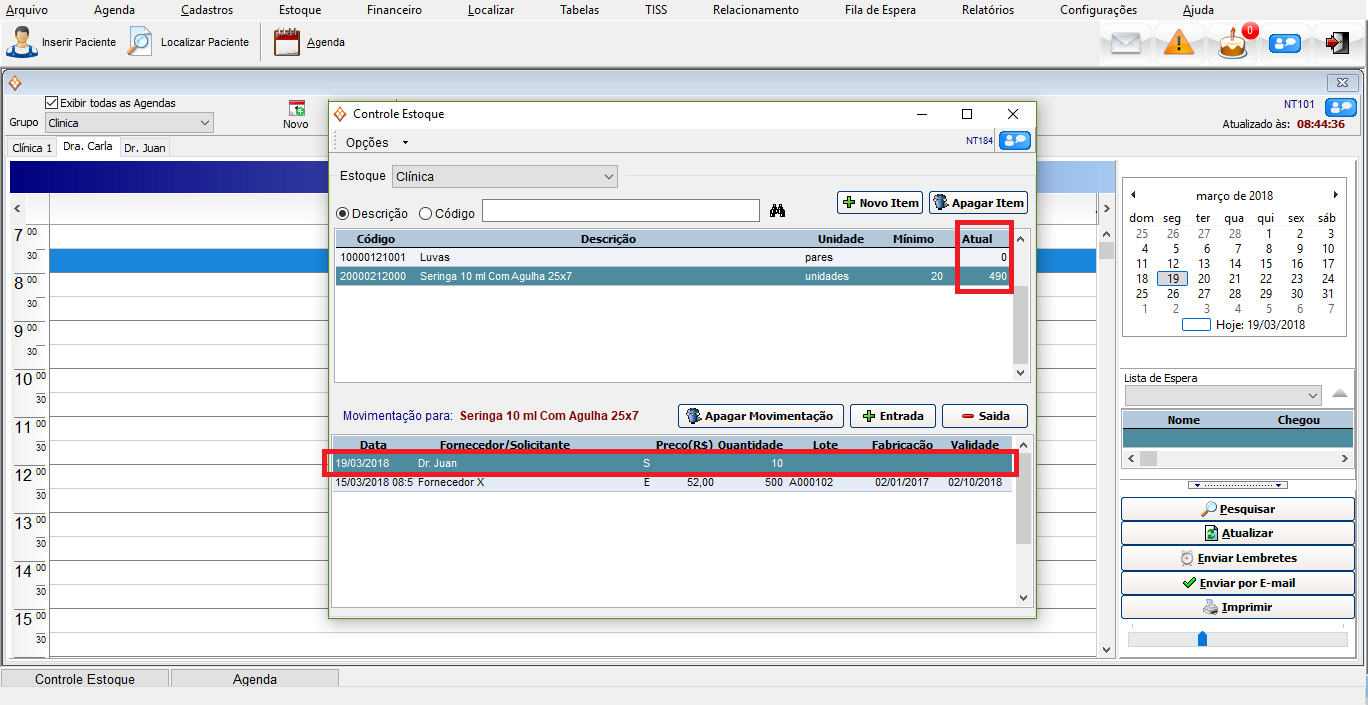Click the birthday cake notification icon
Viewport: 1368px width, 705px height.
click(1233, 44)
